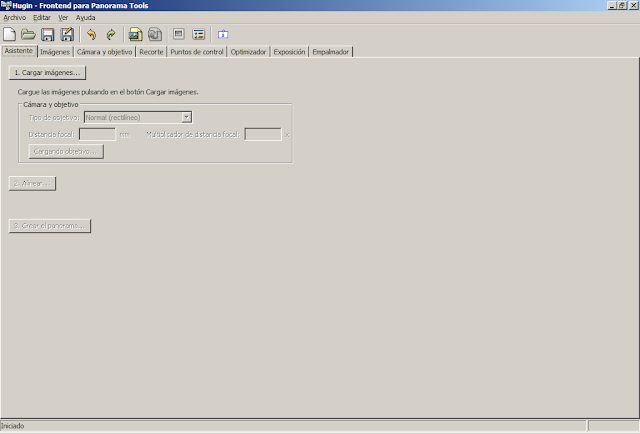This screenshot has width=640, height=434.
Task: Redo with the green arrow icon
Action: [x=111, y=34]
